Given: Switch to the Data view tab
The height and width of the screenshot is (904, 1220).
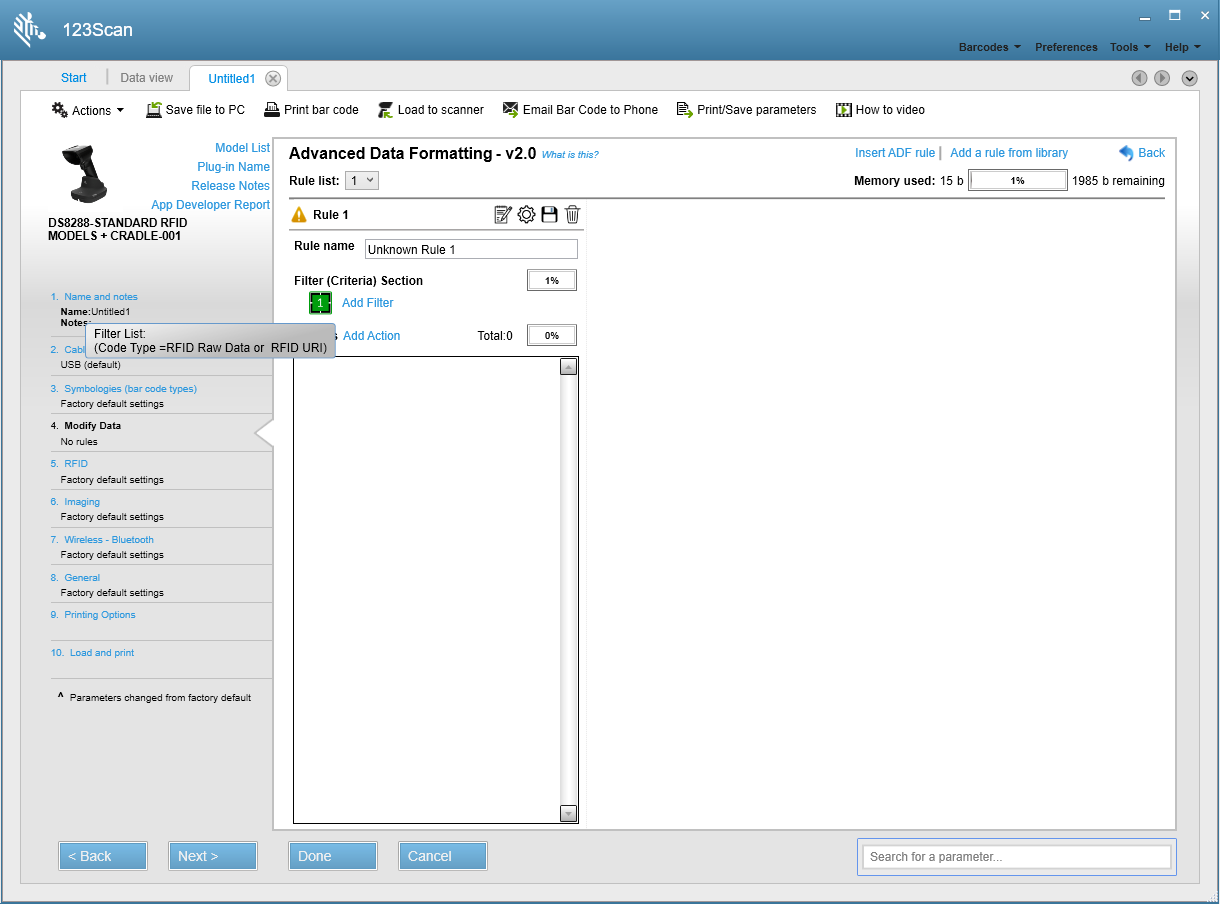Looking at the screenshot, I should [146, 78].
